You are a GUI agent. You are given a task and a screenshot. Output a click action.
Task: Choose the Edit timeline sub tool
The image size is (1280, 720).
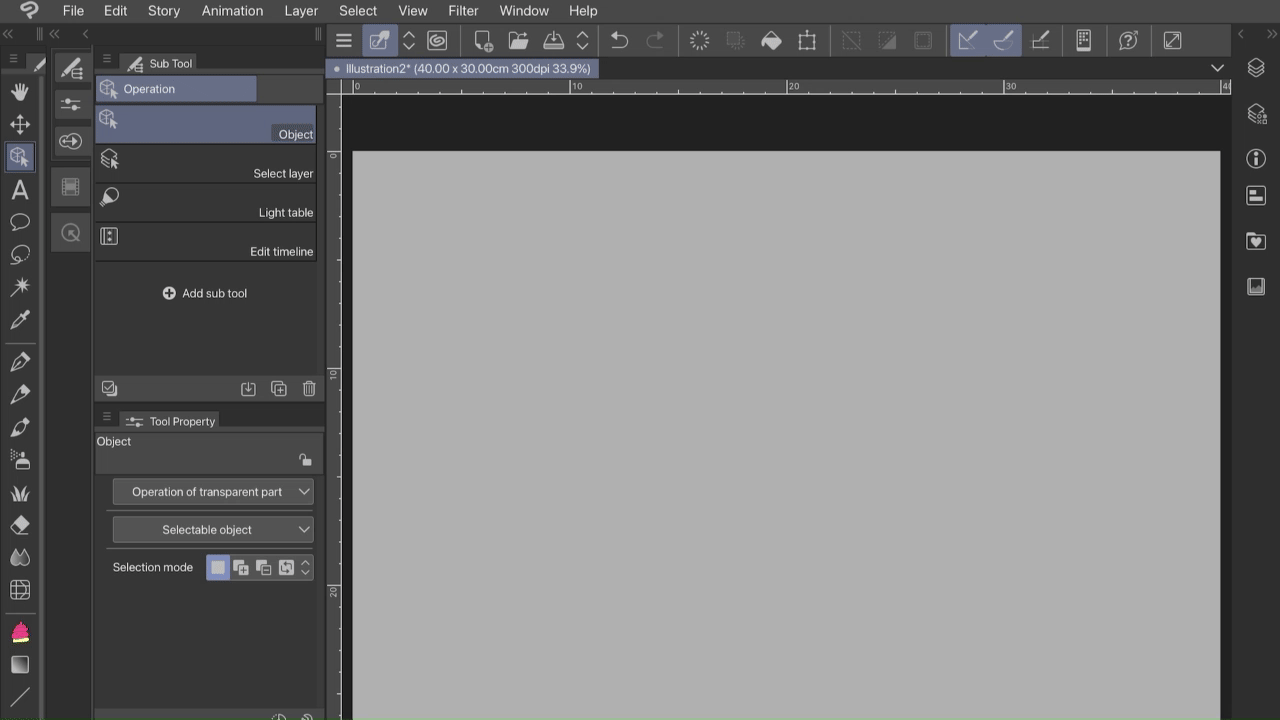pos(206,242)
